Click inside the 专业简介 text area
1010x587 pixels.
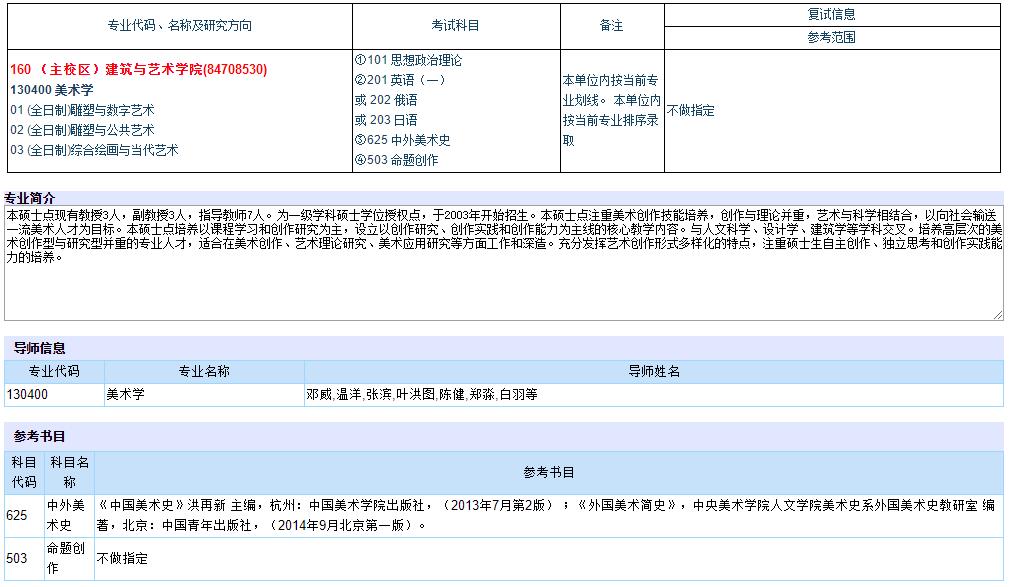coord(500,290)
